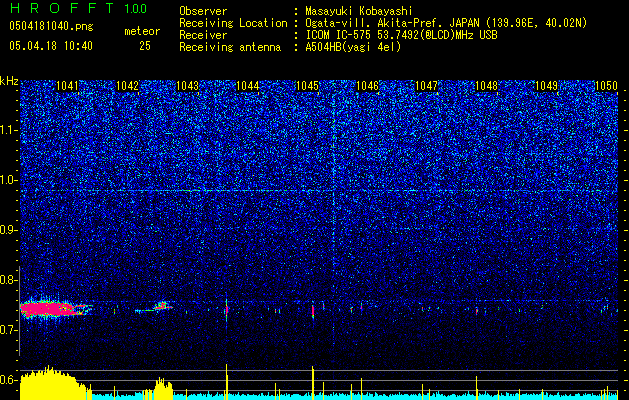Click the 1050 time marker

[x=606, y=86]
